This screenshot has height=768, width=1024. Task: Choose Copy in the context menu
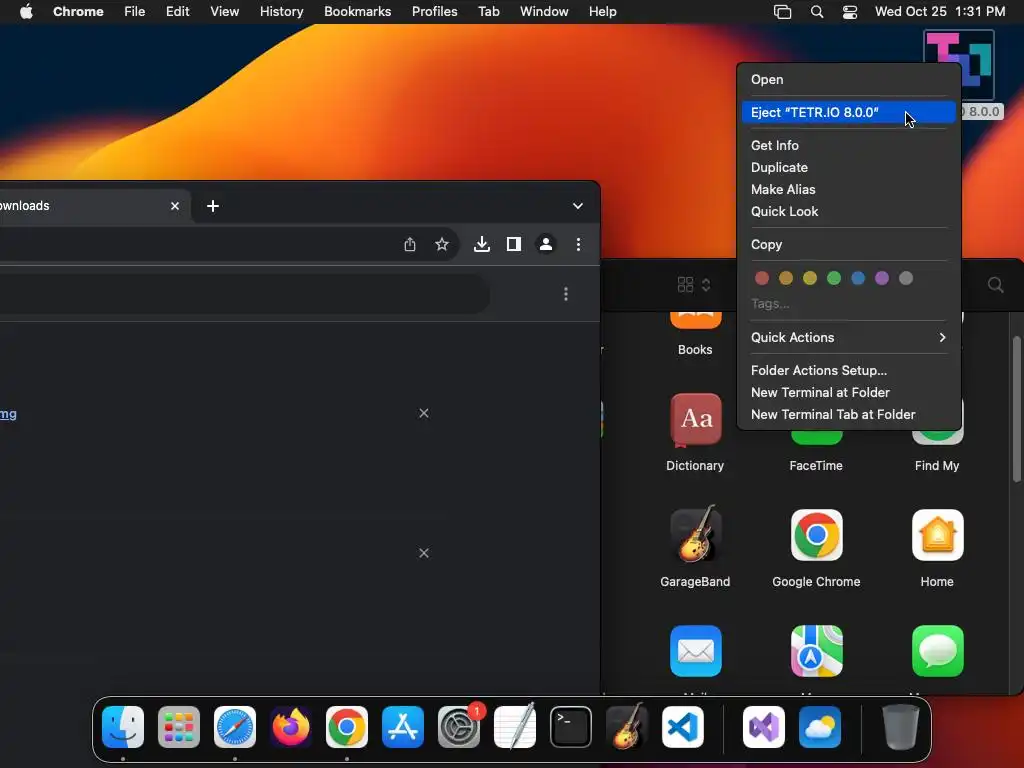tap(848, 245)
